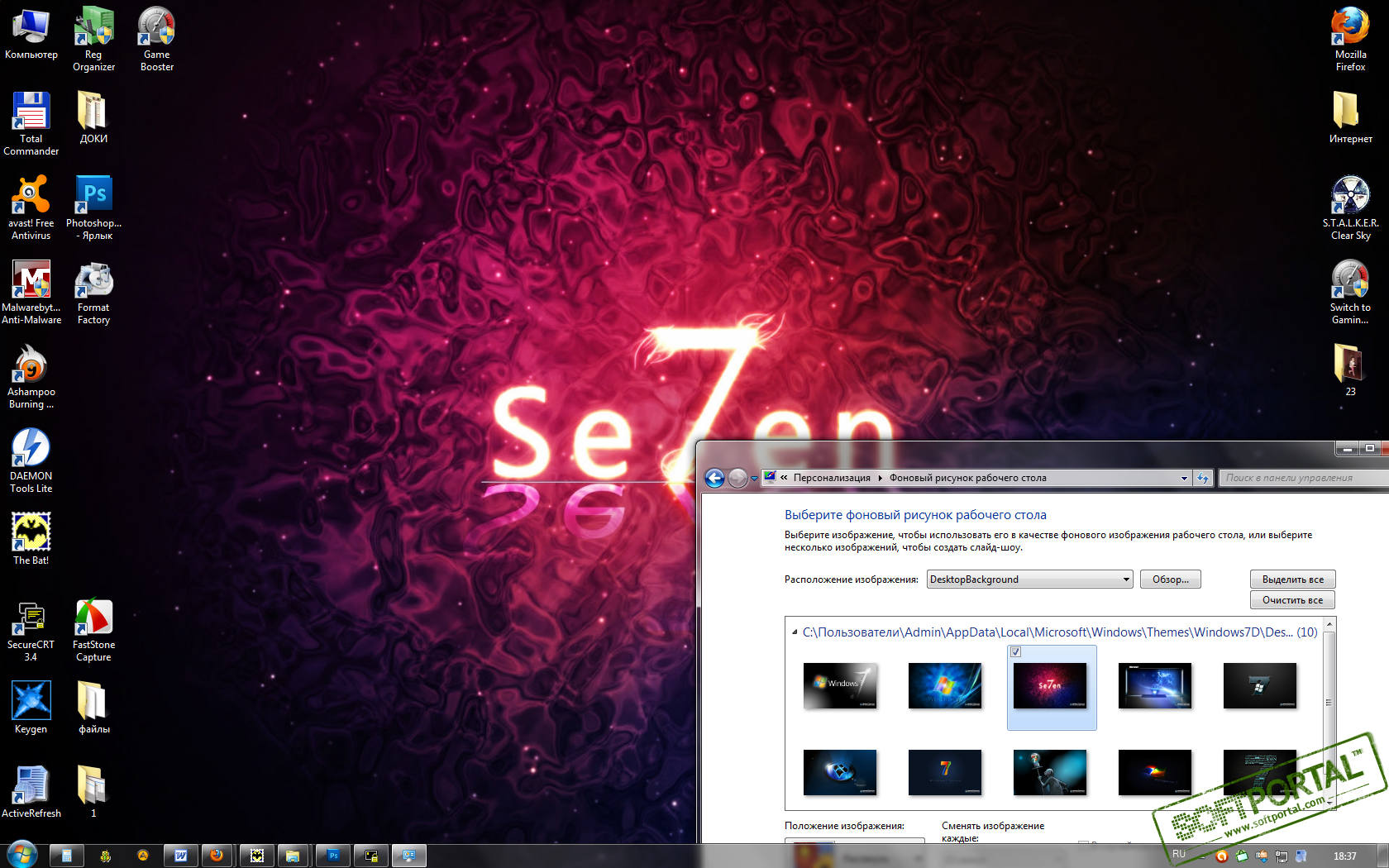Select the Ashampoo Burning desktop icon
The width and height of the screenshot is (1389, 868).
(x=31, y=376)
